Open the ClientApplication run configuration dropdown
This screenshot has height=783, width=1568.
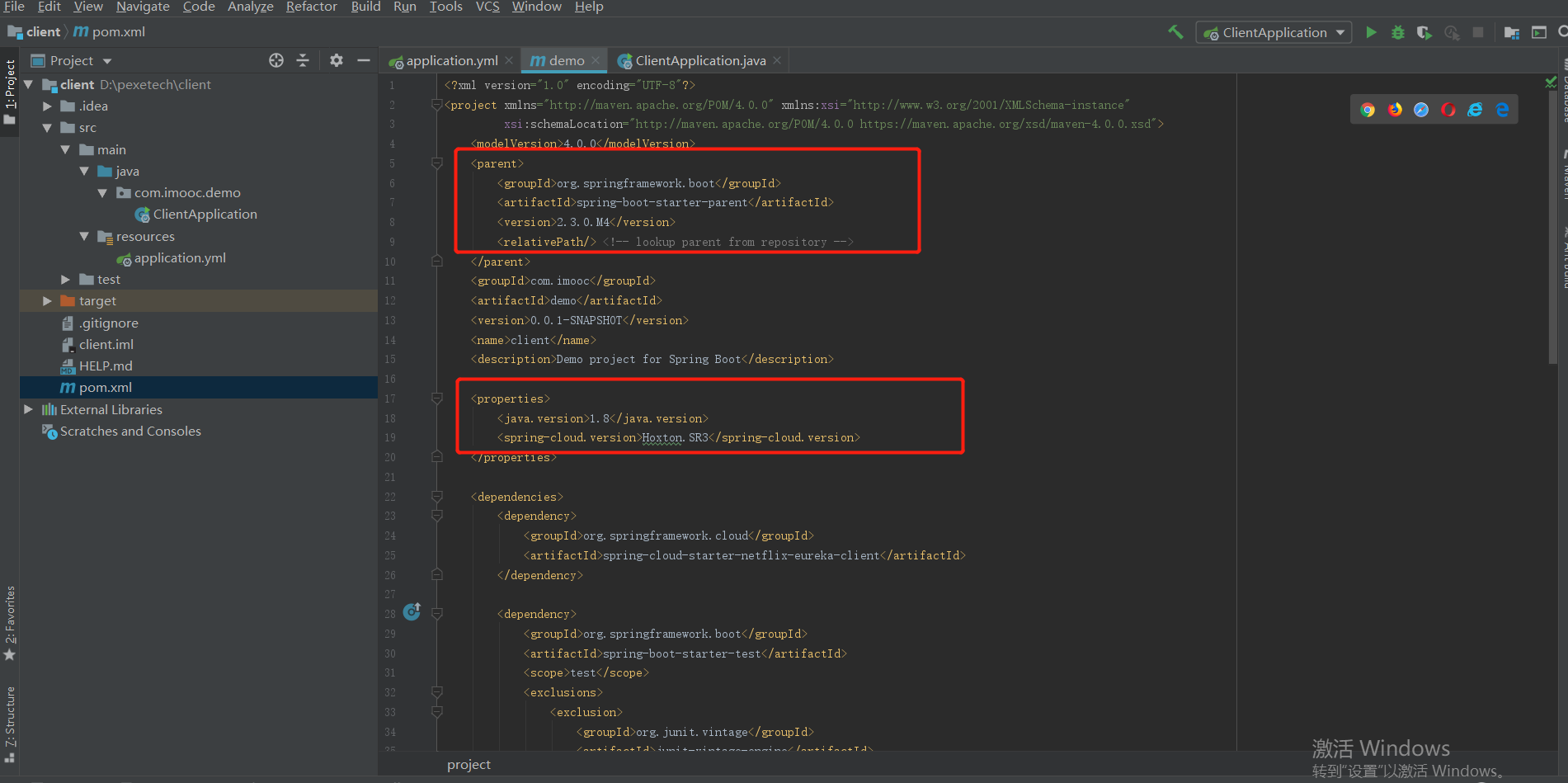(x=1274, y=32)
